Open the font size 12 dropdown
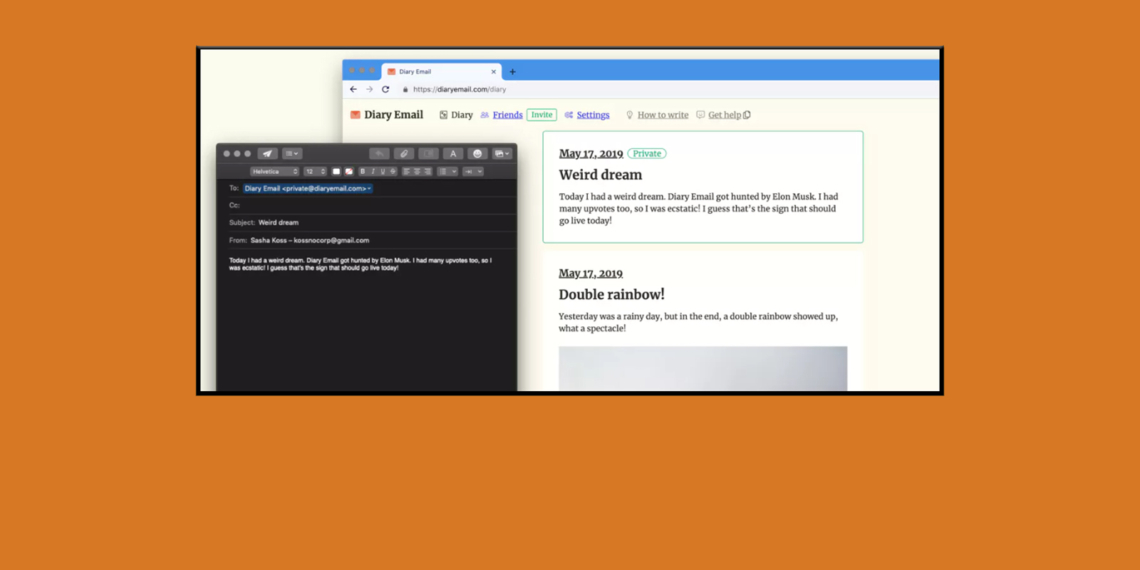The image size is (1140, 570). click(x=315, y=172)
